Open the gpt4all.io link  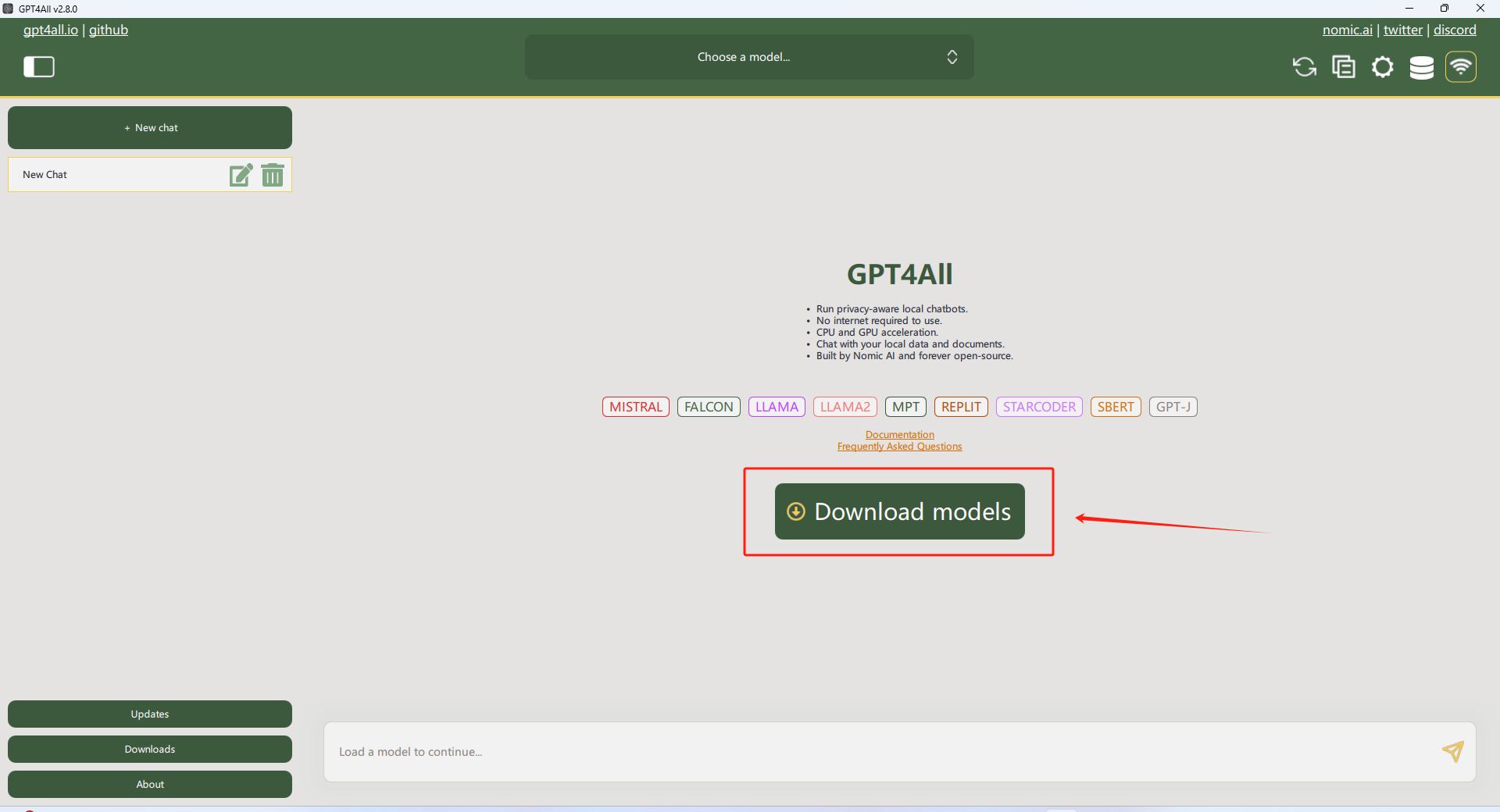tap(51, 30)
